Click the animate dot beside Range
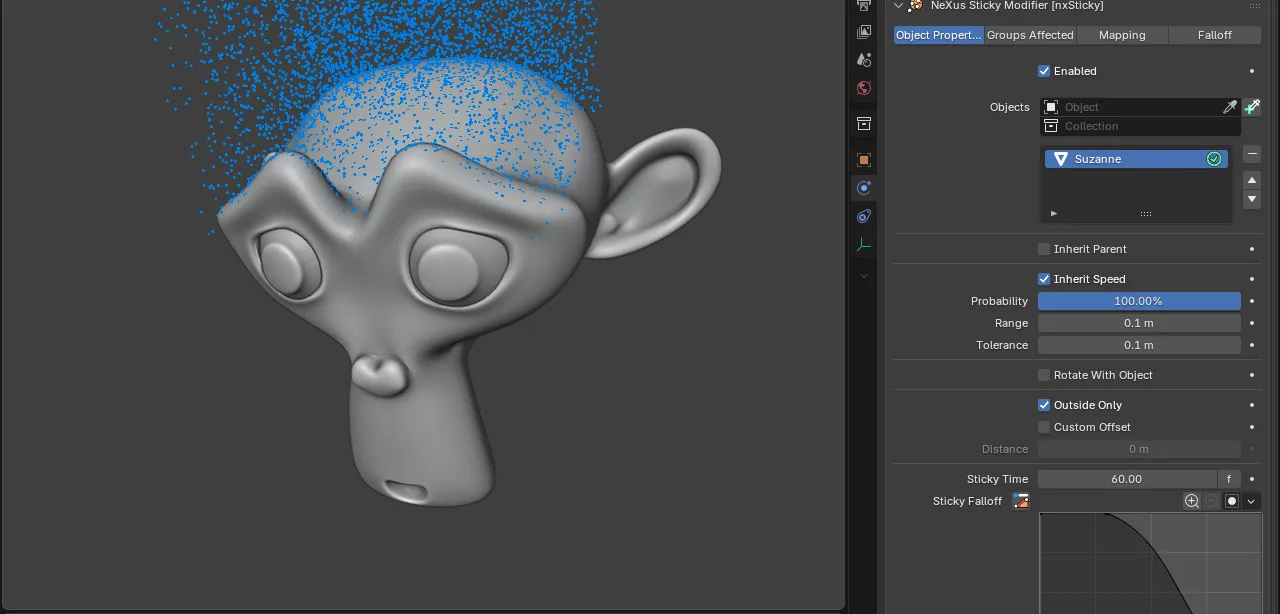Image resolution: width=1280 pixels, height=614 pixels. click(1252, 323)
